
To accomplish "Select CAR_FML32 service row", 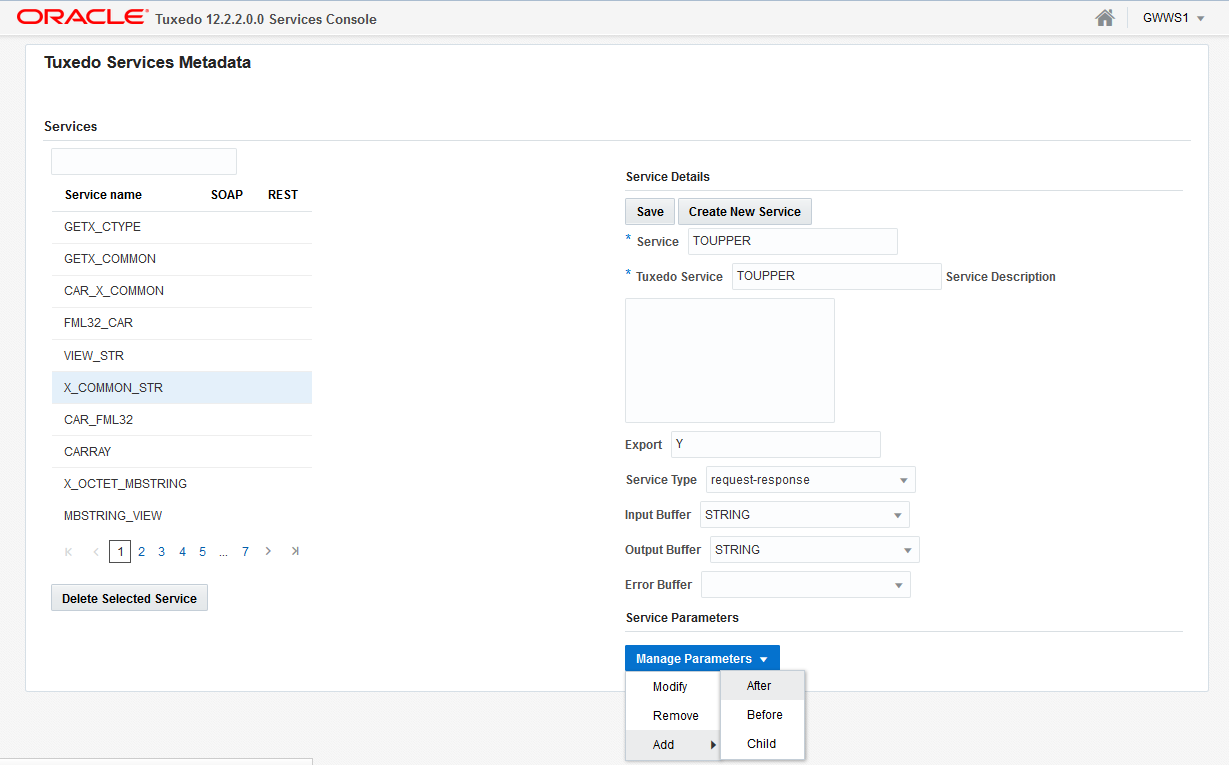I will click(x=182, y=419).
